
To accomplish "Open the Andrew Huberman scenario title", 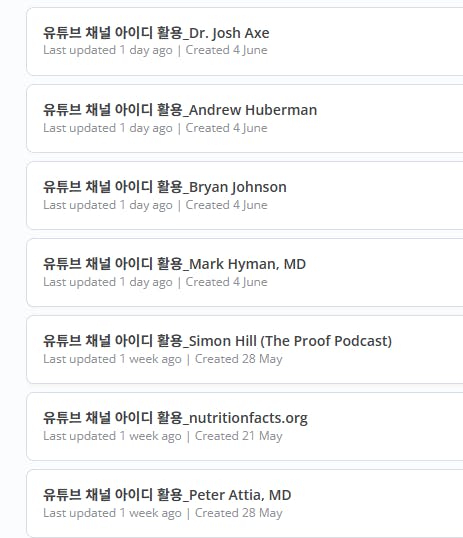I will pyautogui.click(x=180, y=110).
